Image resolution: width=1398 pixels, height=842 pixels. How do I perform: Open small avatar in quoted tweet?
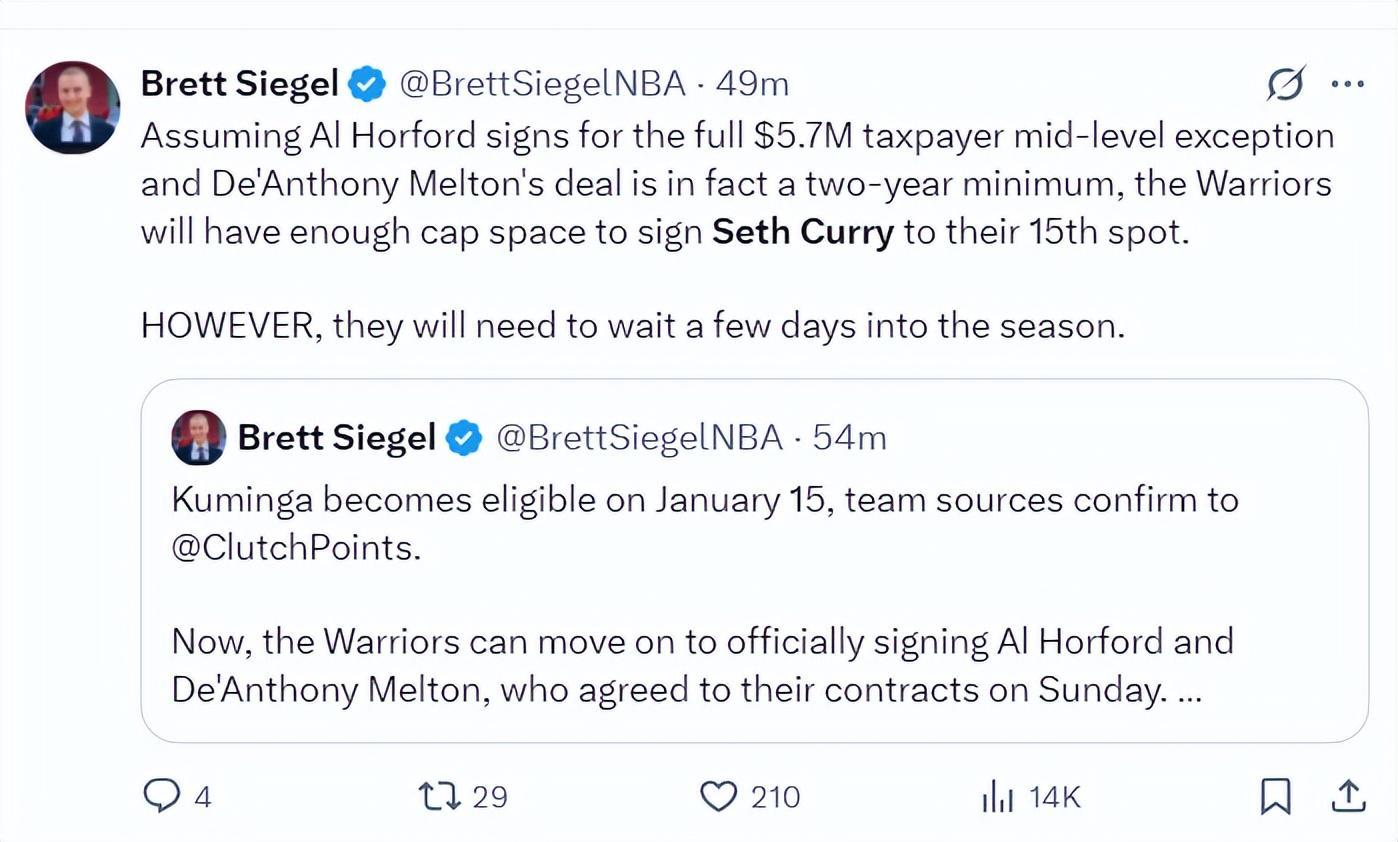click(198, 438)
